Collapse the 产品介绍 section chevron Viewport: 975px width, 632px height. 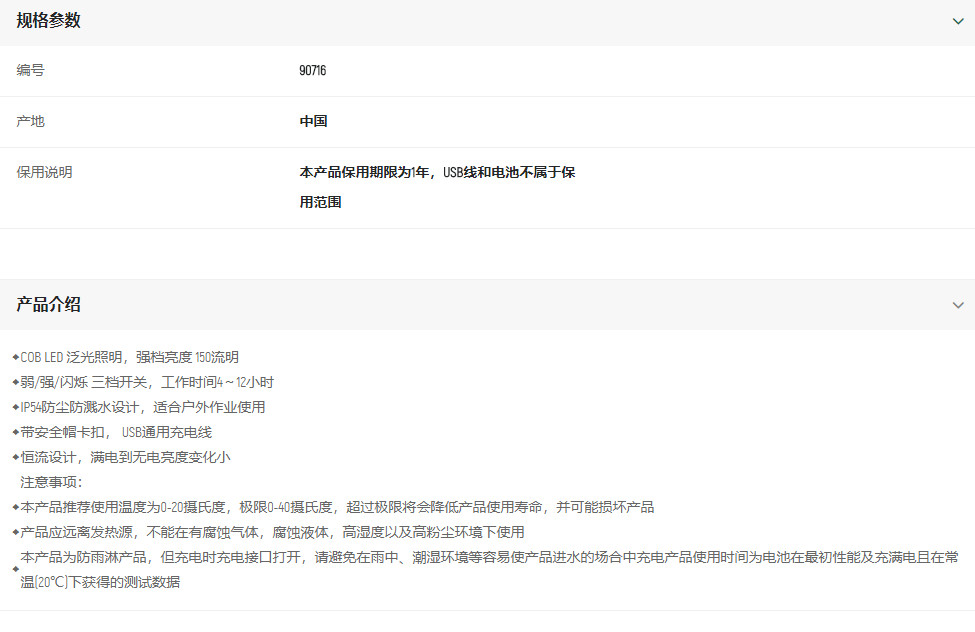[x=957, y=305]
